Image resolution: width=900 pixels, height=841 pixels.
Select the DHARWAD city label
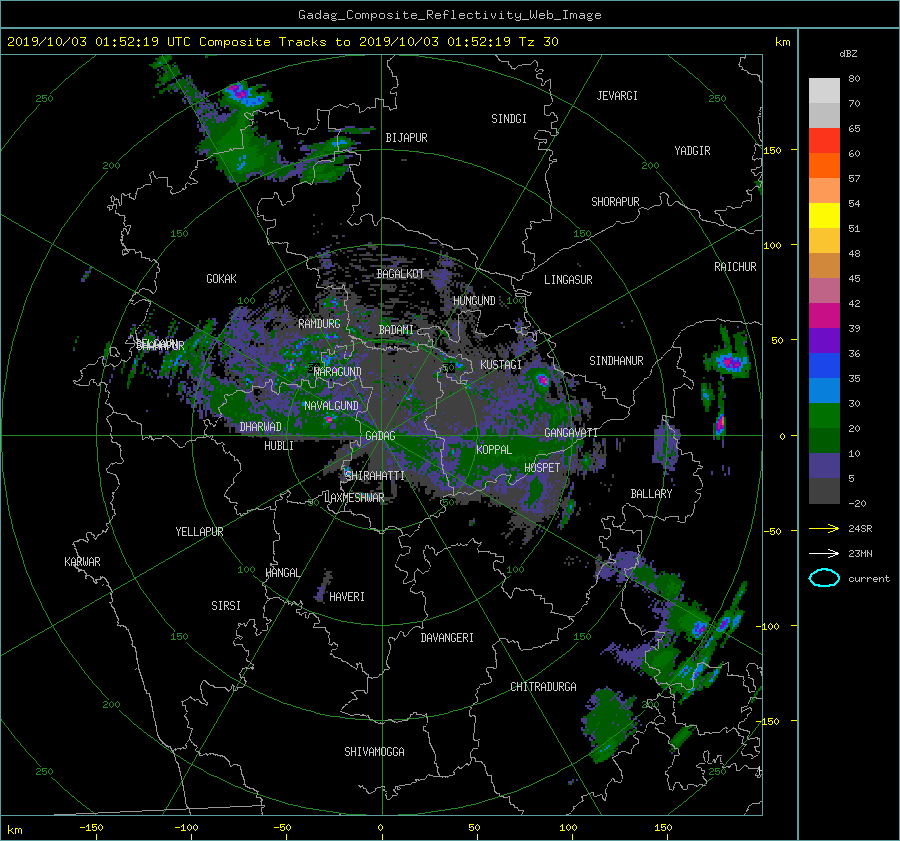[x=261, y=427]
